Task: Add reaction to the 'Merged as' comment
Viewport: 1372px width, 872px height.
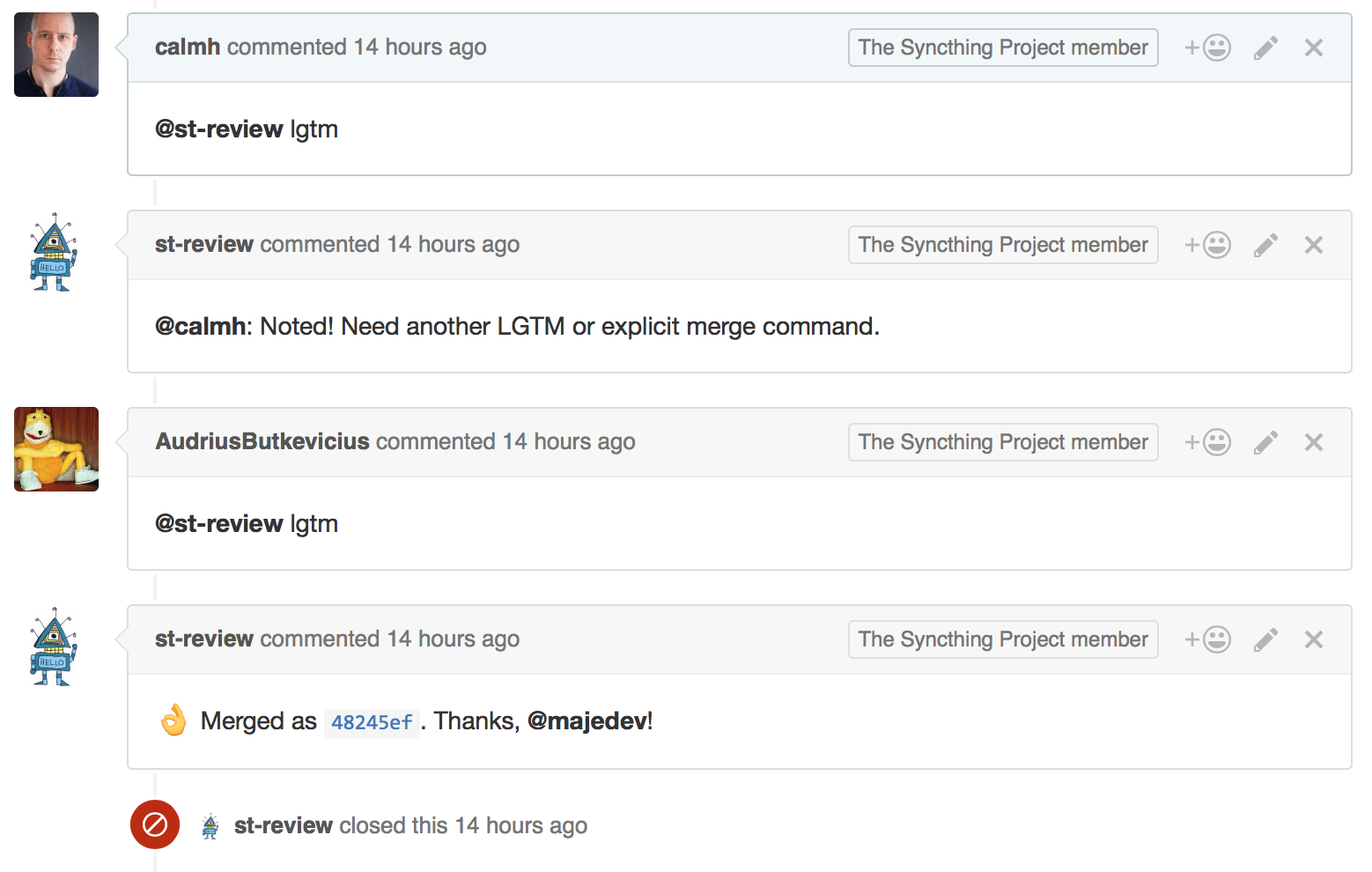Action: tap(1207, 639)
